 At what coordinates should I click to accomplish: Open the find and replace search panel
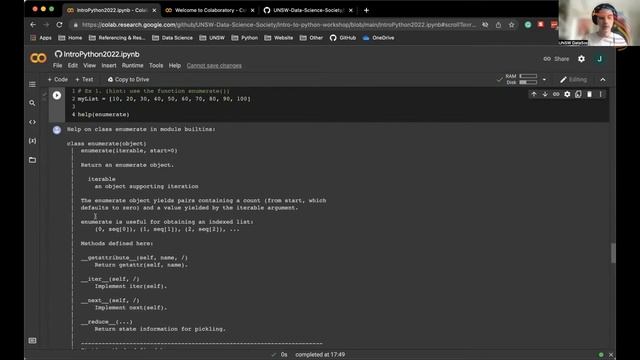point(32,103)
